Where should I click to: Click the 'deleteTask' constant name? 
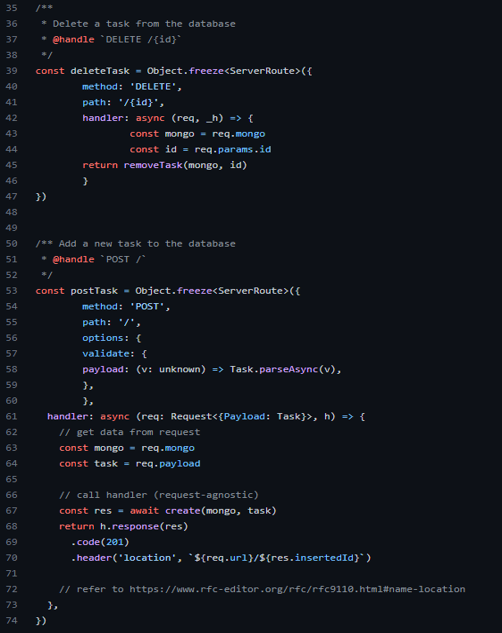(x=100, y=71)
